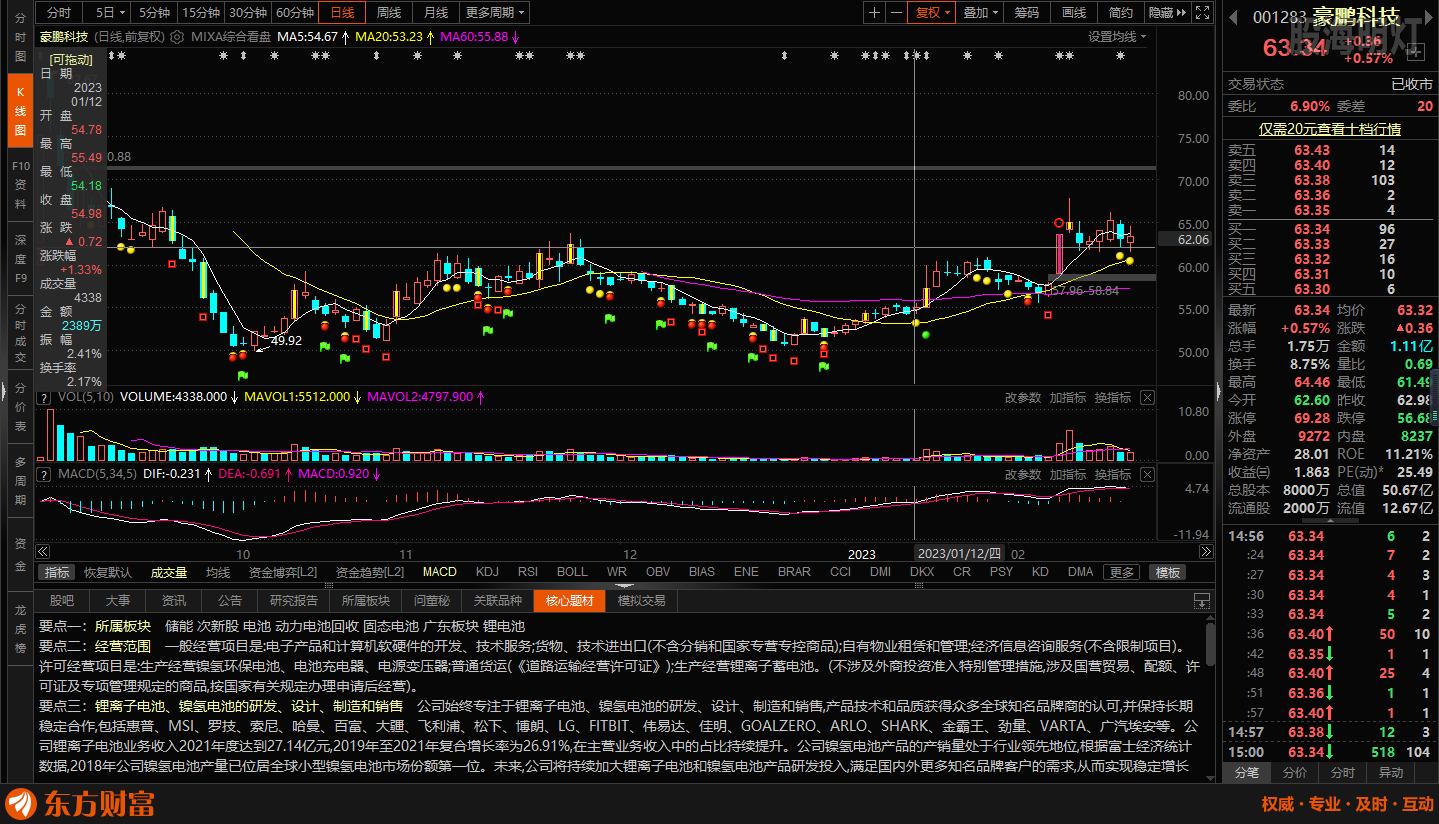Close the MACD indicator panel
1439x824 pixels.
tap(1147, 474)
